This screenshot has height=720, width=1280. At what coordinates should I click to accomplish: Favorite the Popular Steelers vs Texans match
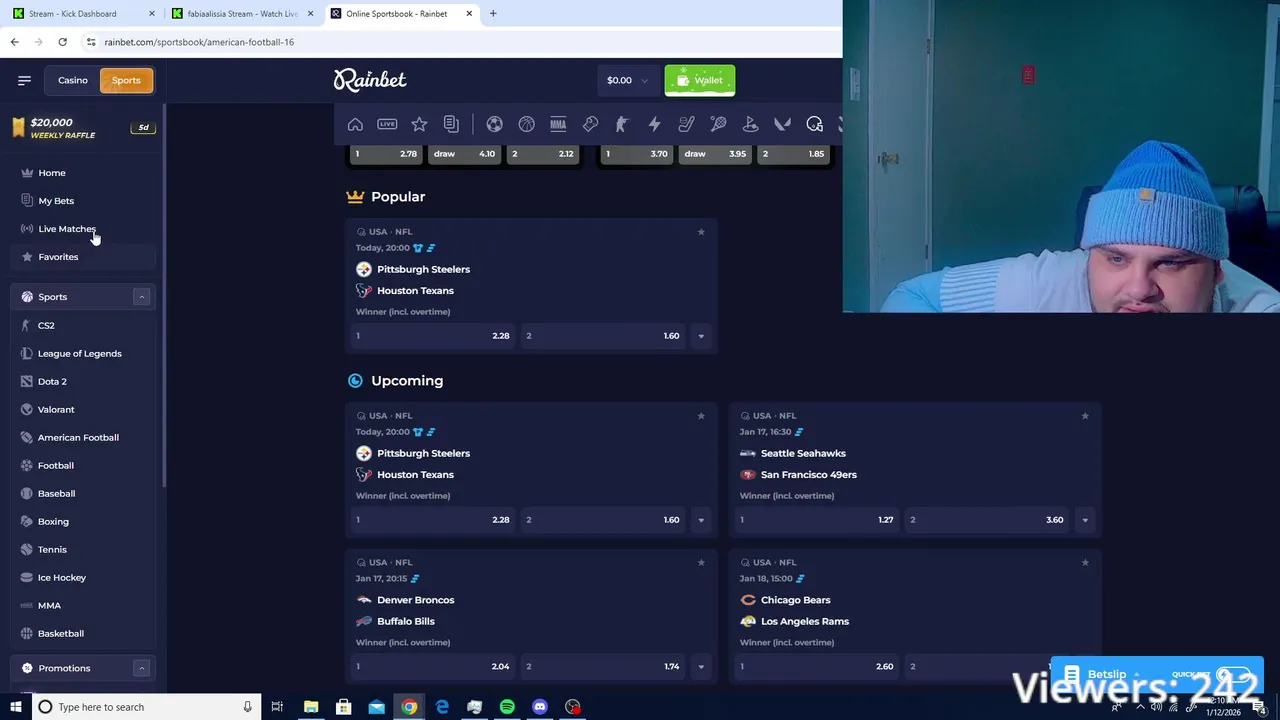(701, 232)
